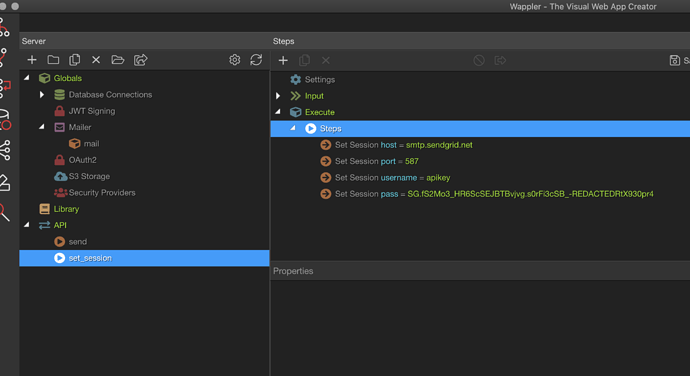Select the Input node label
Viewport: 690px width, 376px height.
[x=314, y=96]
